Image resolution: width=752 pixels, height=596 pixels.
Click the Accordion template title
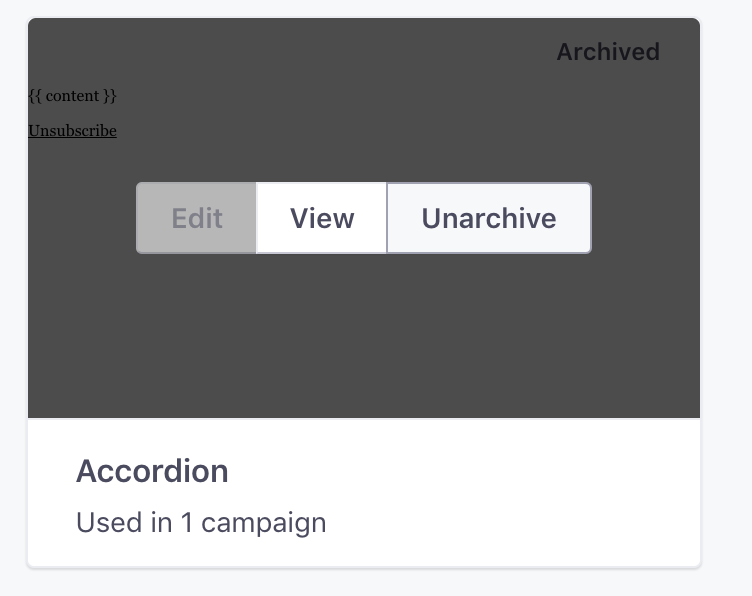(x=152, y=471)
